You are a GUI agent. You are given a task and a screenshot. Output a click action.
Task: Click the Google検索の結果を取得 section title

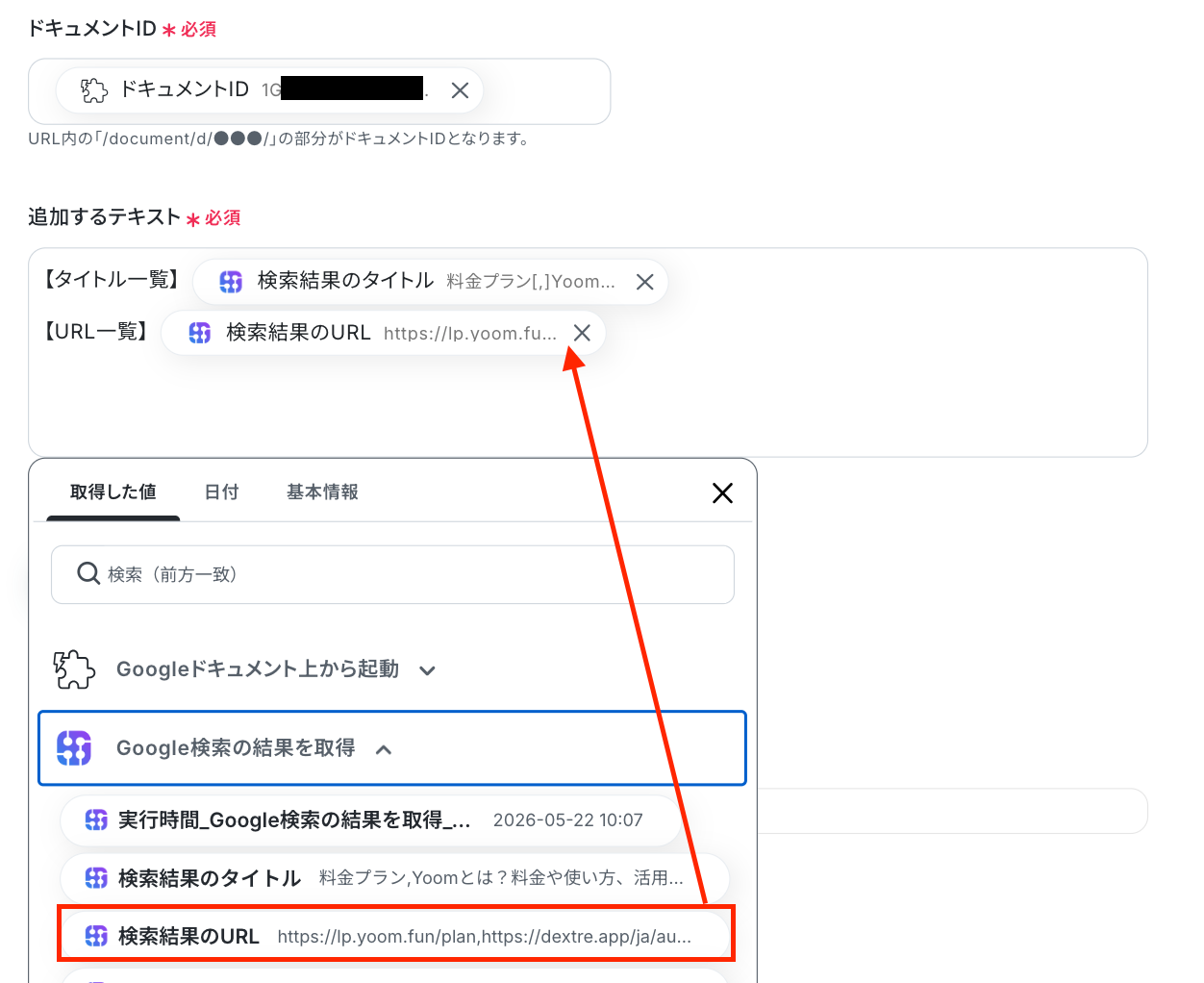236,748
